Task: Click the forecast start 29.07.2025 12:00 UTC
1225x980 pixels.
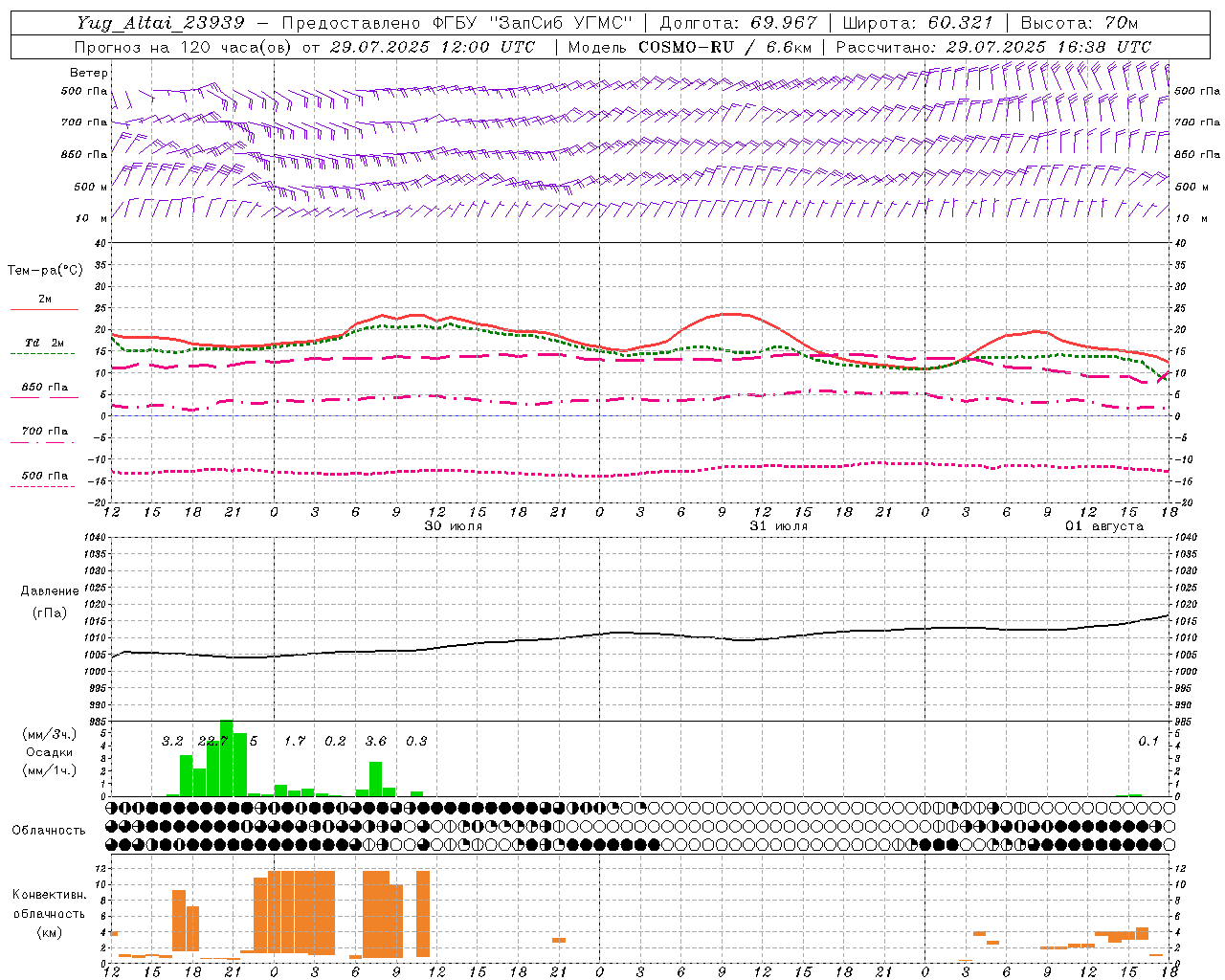Action: pos(433,46)
